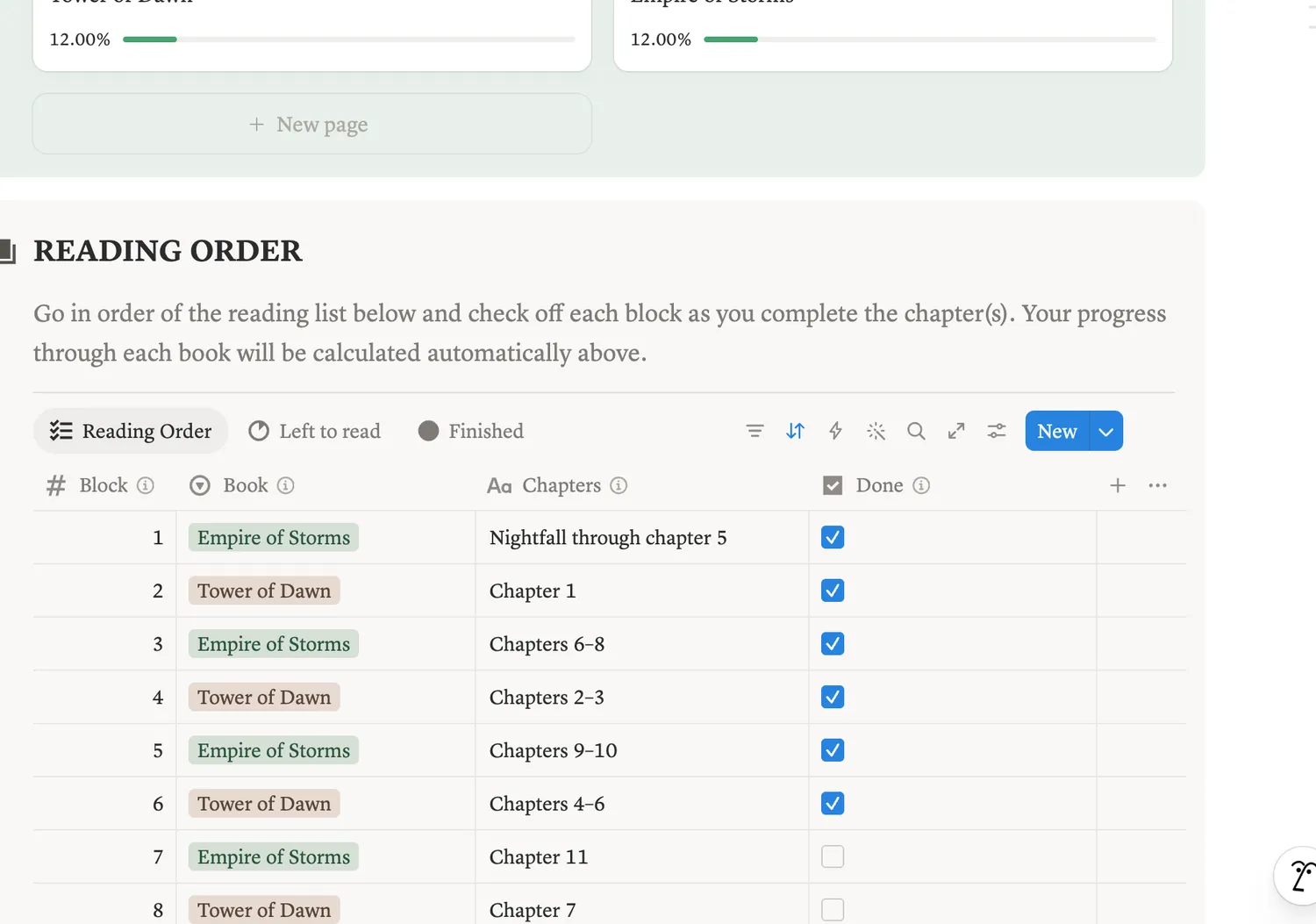Select the 'Chapters 2-3' cell

641,697
